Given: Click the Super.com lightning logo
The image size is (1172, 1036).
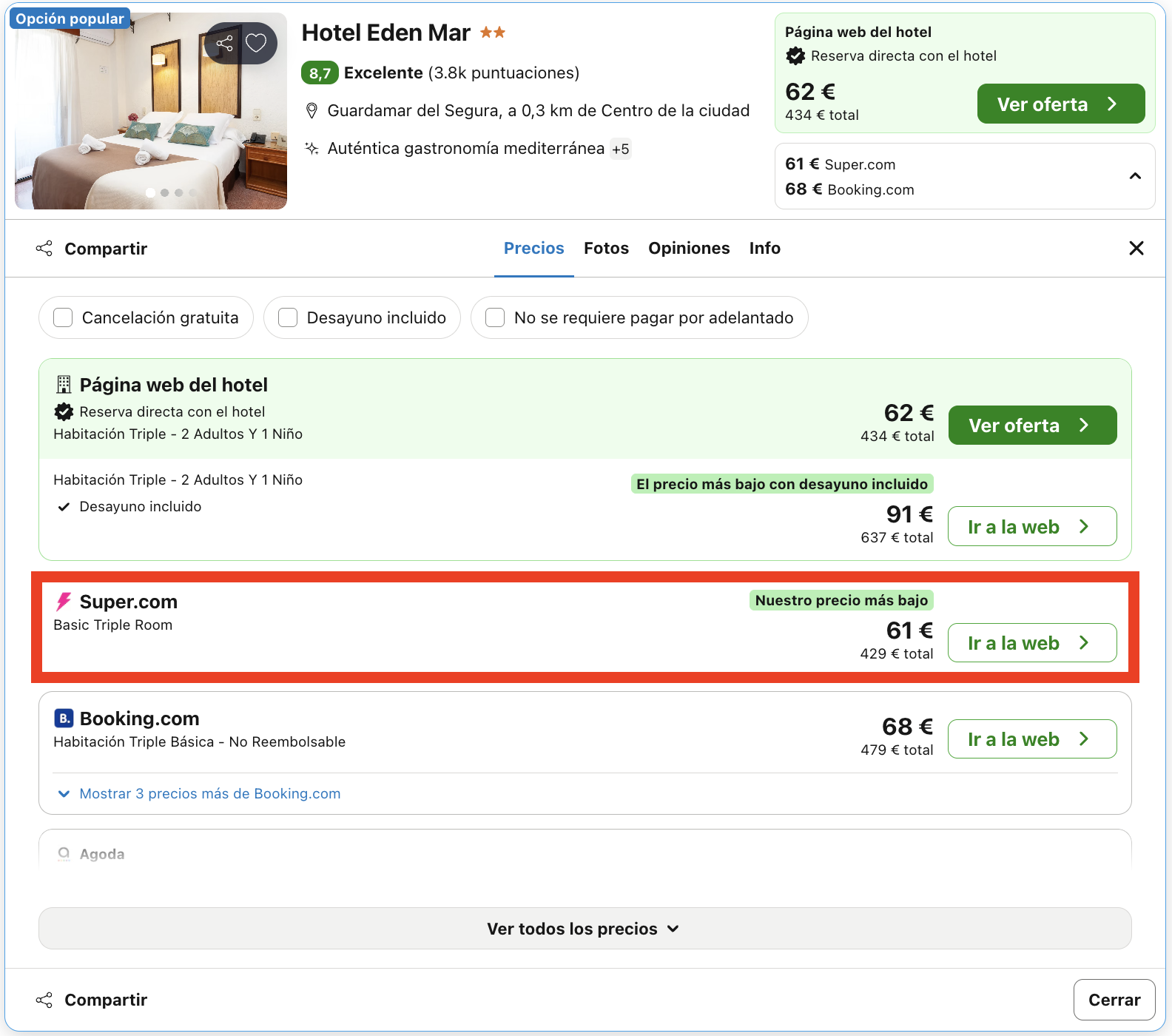Looking at the screenshot, I should 64,602.
